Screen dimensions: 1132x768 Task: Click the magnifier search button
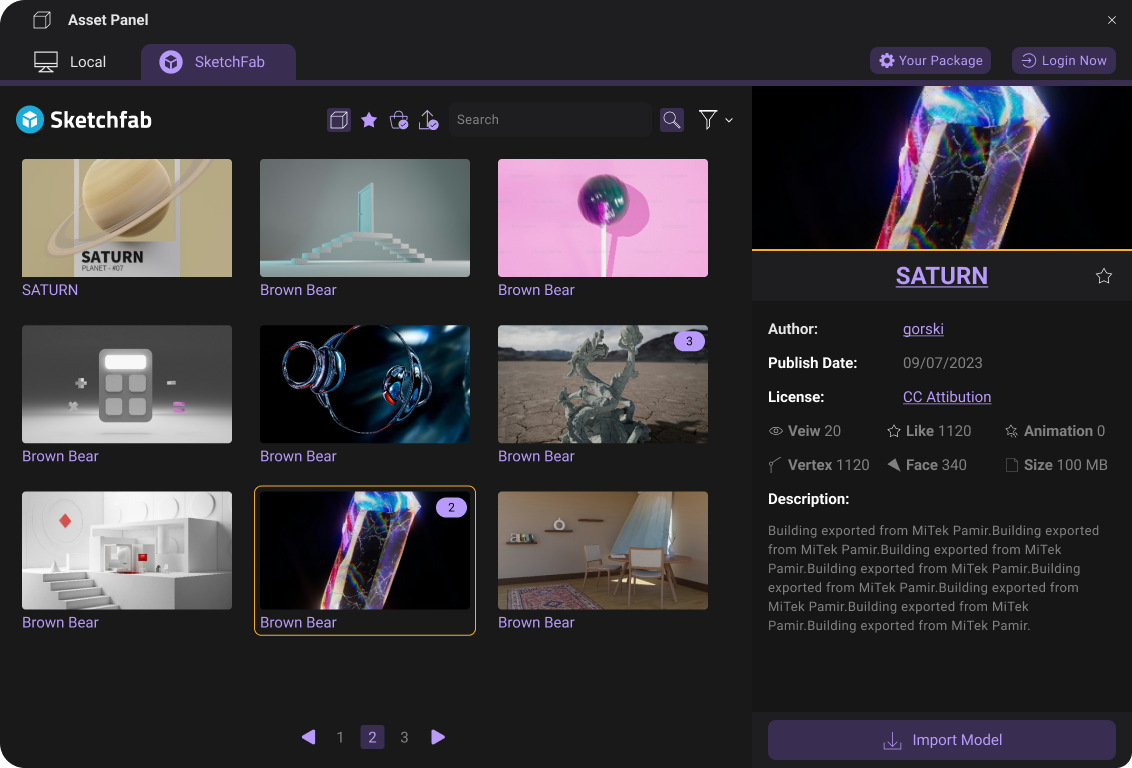[x=672, y=120]
